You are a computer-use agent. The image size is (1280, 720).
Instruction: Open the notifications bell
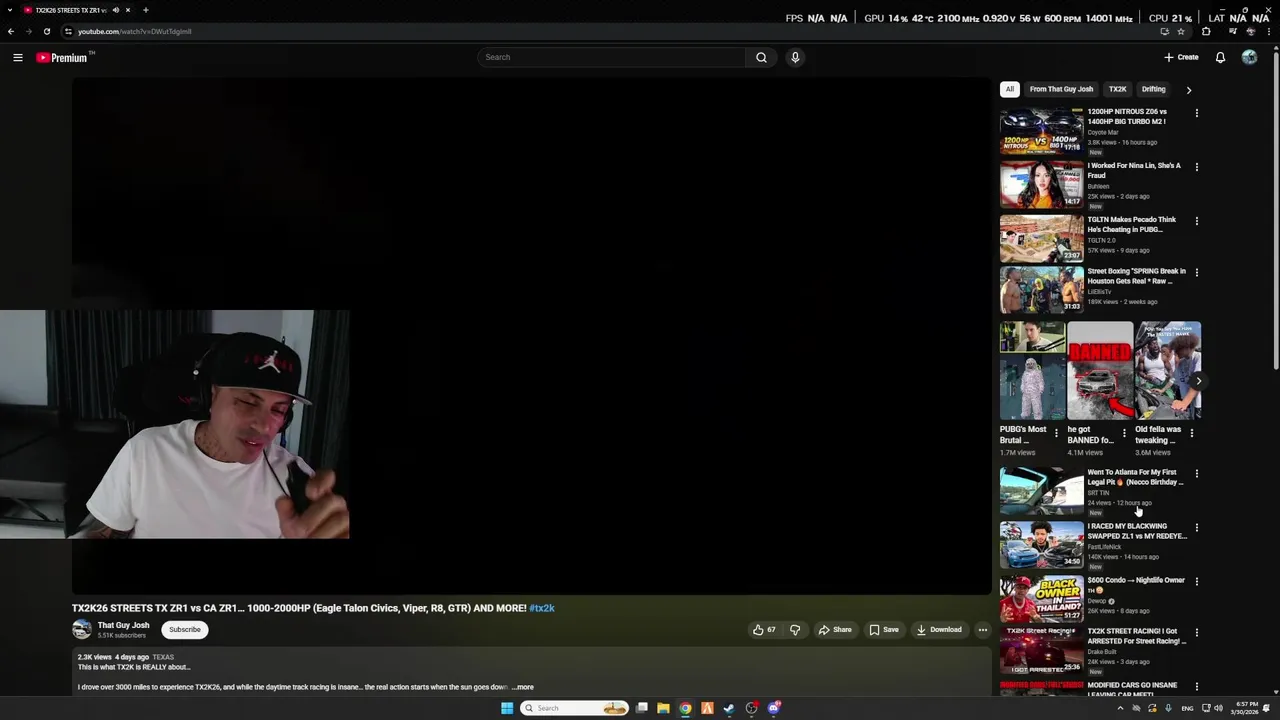(1220, 57)
